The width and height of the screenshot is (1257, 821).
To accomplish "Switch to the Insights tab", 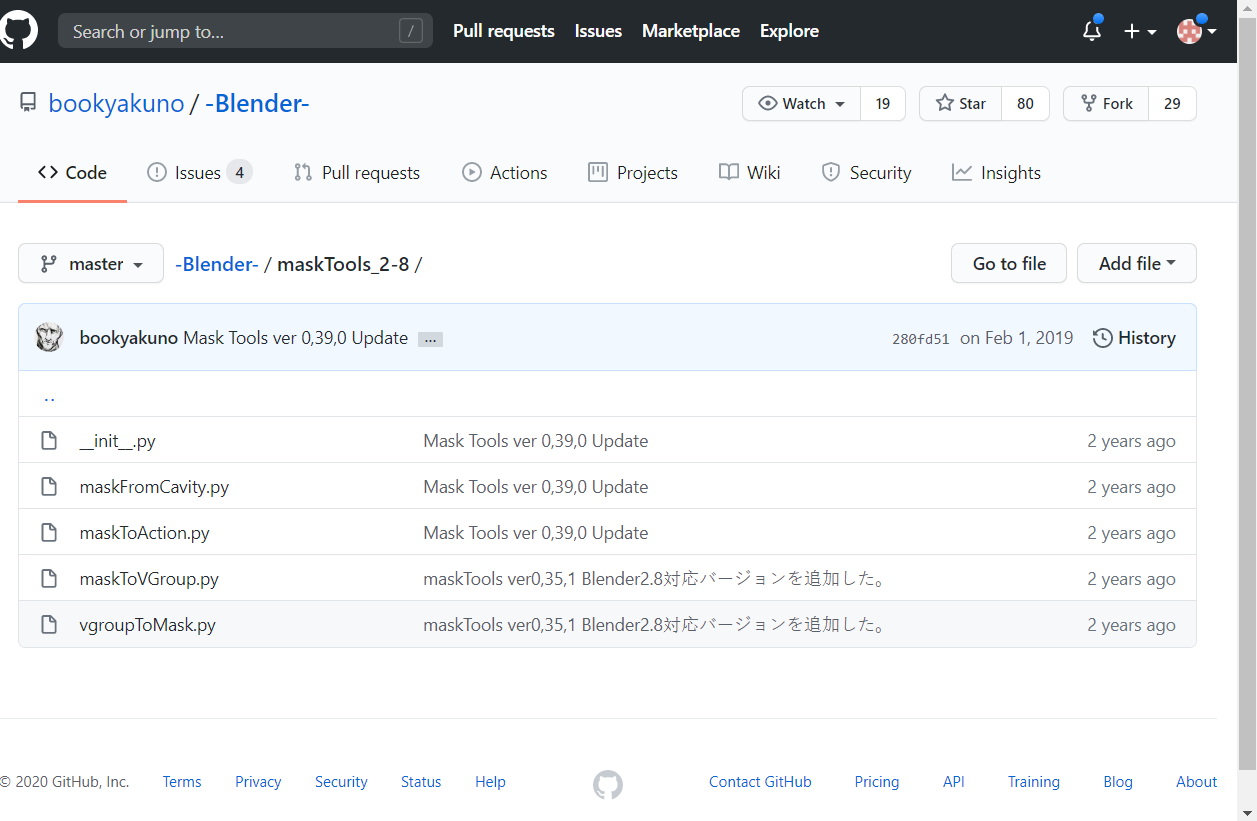I will pos(996,173).
